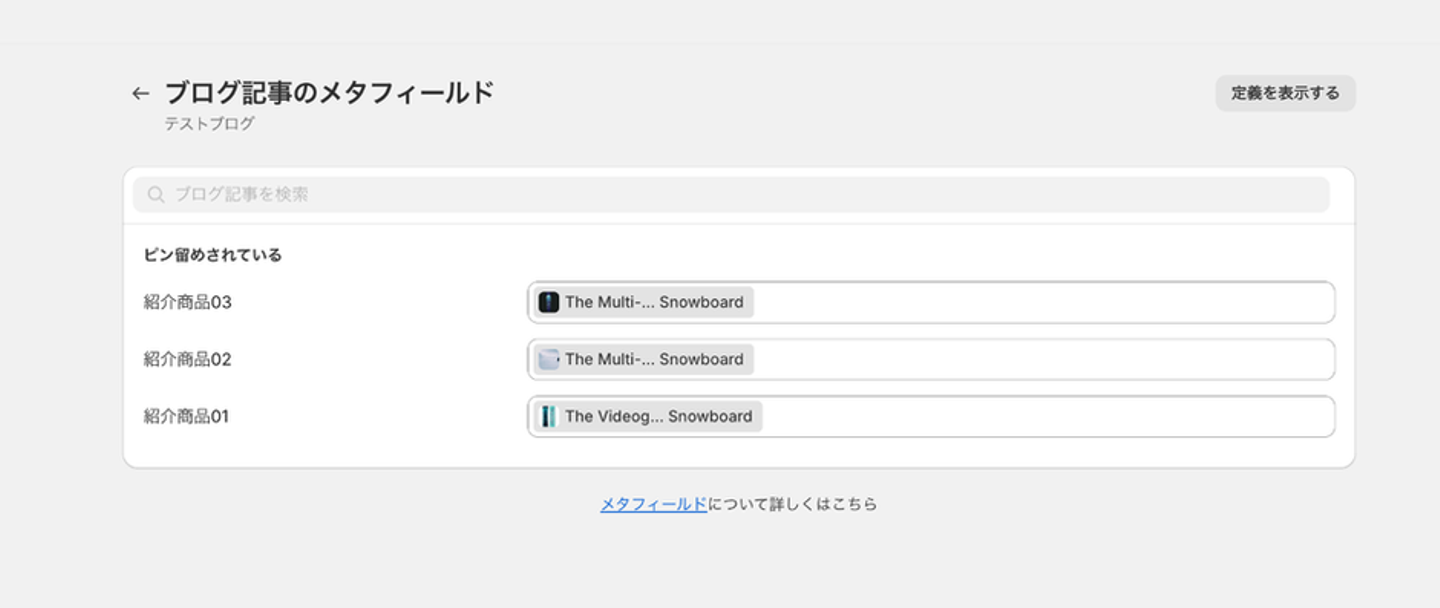Select the Videog... Snowboard chip text in 紹介商品01
This screenshot has height=608, width=1440.
[x=658, y=416]
